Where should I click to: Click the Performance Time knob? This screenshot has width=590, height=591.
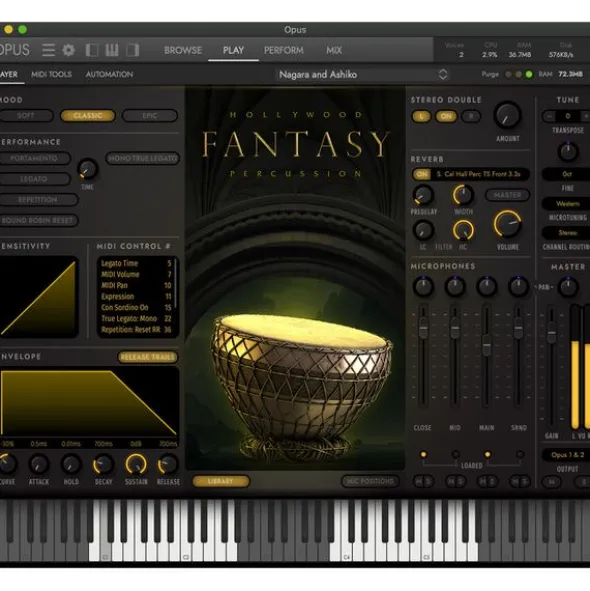point(87,169)
